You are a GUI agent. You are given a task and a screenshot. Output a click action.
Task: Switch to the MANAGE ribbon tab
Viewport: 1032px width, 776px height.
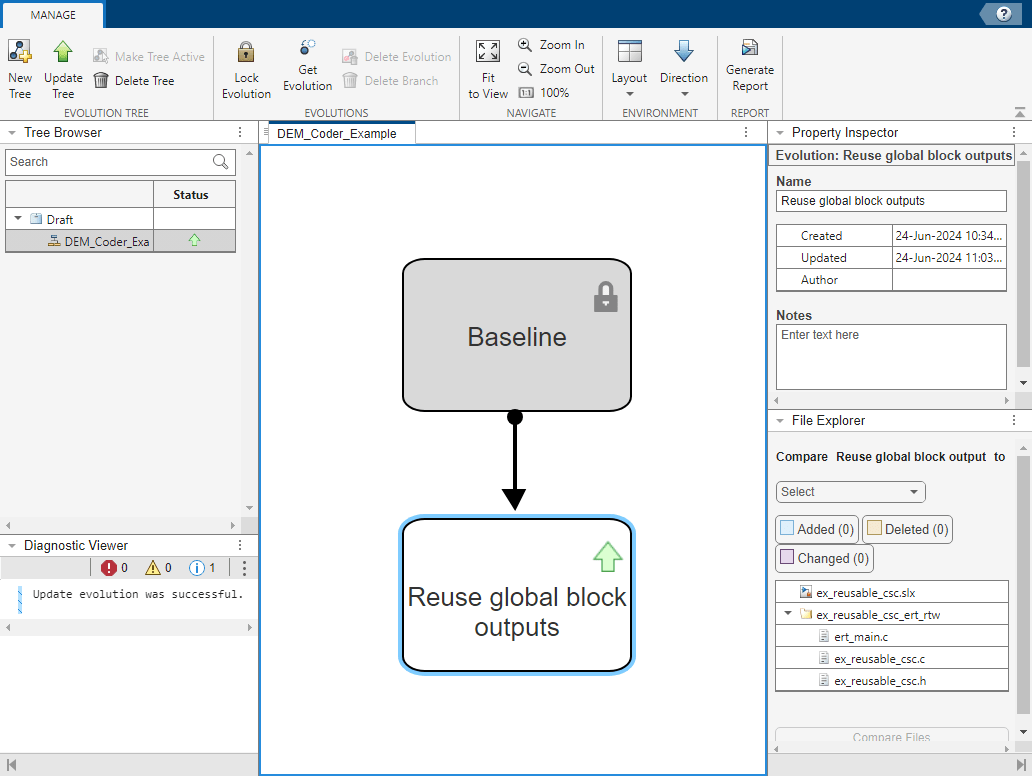(x=53, y=15)
